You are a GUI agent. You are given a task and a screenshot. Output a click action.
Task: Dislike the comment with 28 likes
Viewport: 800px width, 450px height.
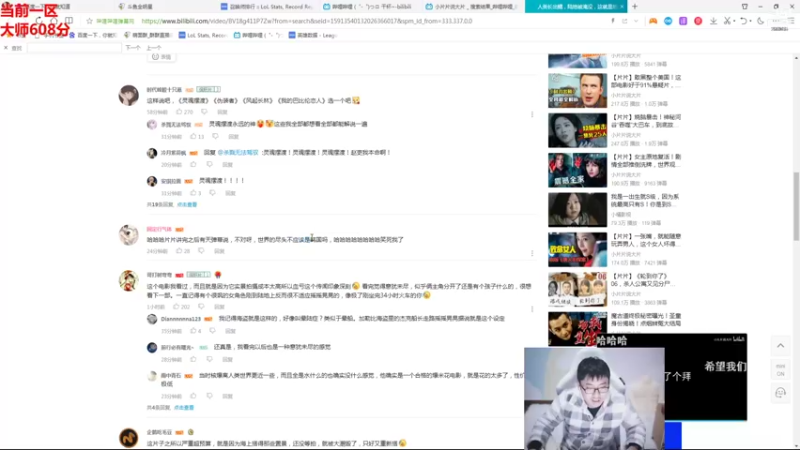coord(201,251)
